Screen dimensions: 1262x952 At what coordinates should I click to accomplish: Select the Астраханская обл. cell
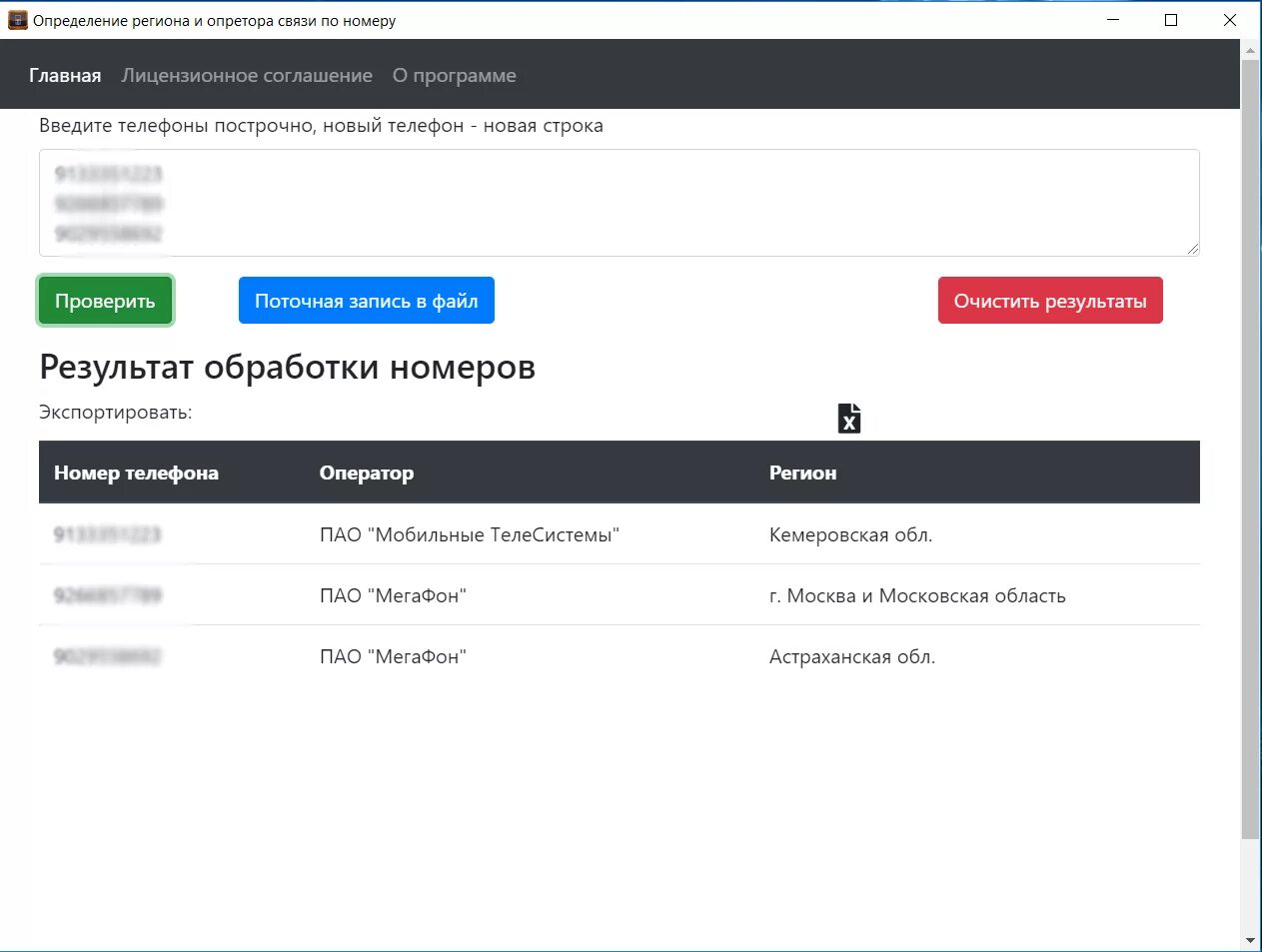[852, 656]
